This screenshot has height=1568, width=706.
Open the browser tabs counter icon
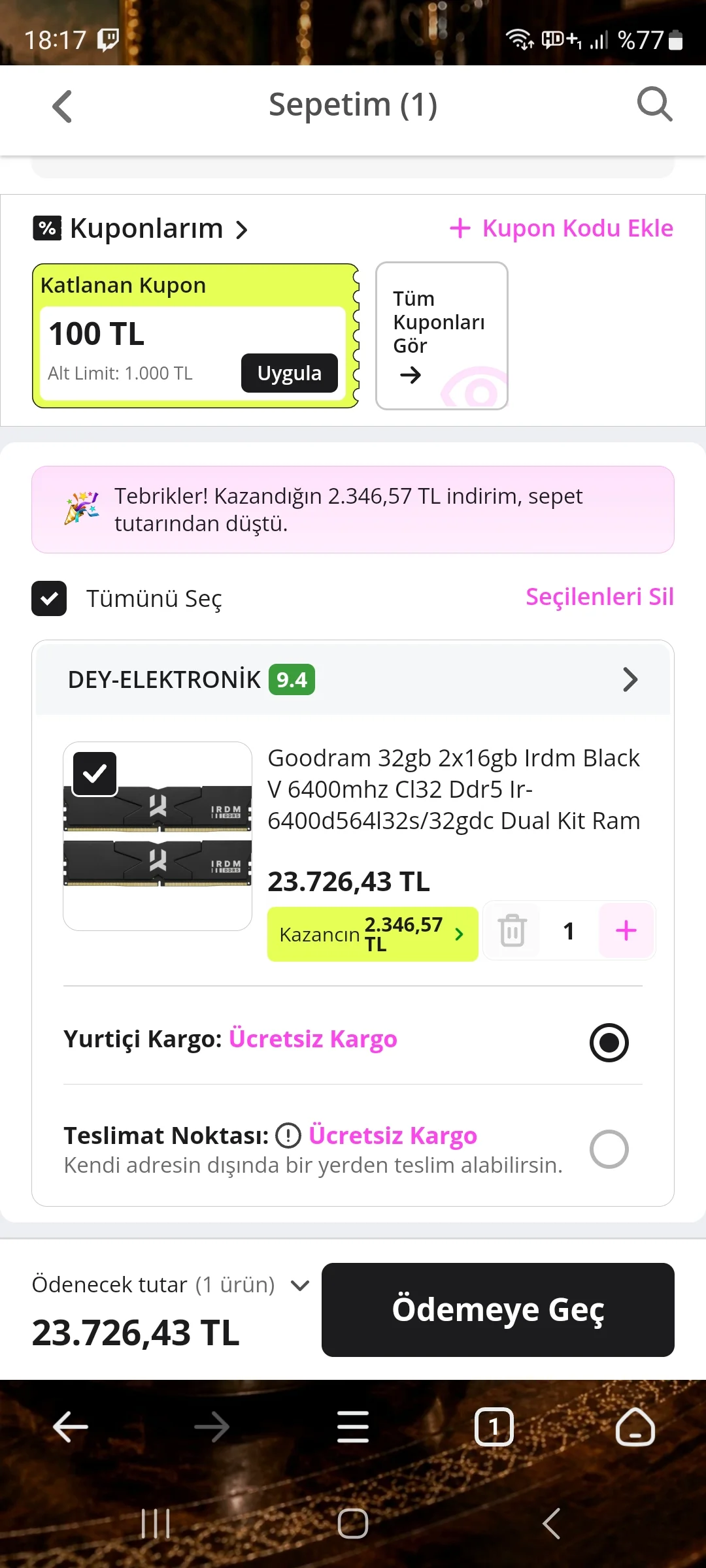point(494,1427)
